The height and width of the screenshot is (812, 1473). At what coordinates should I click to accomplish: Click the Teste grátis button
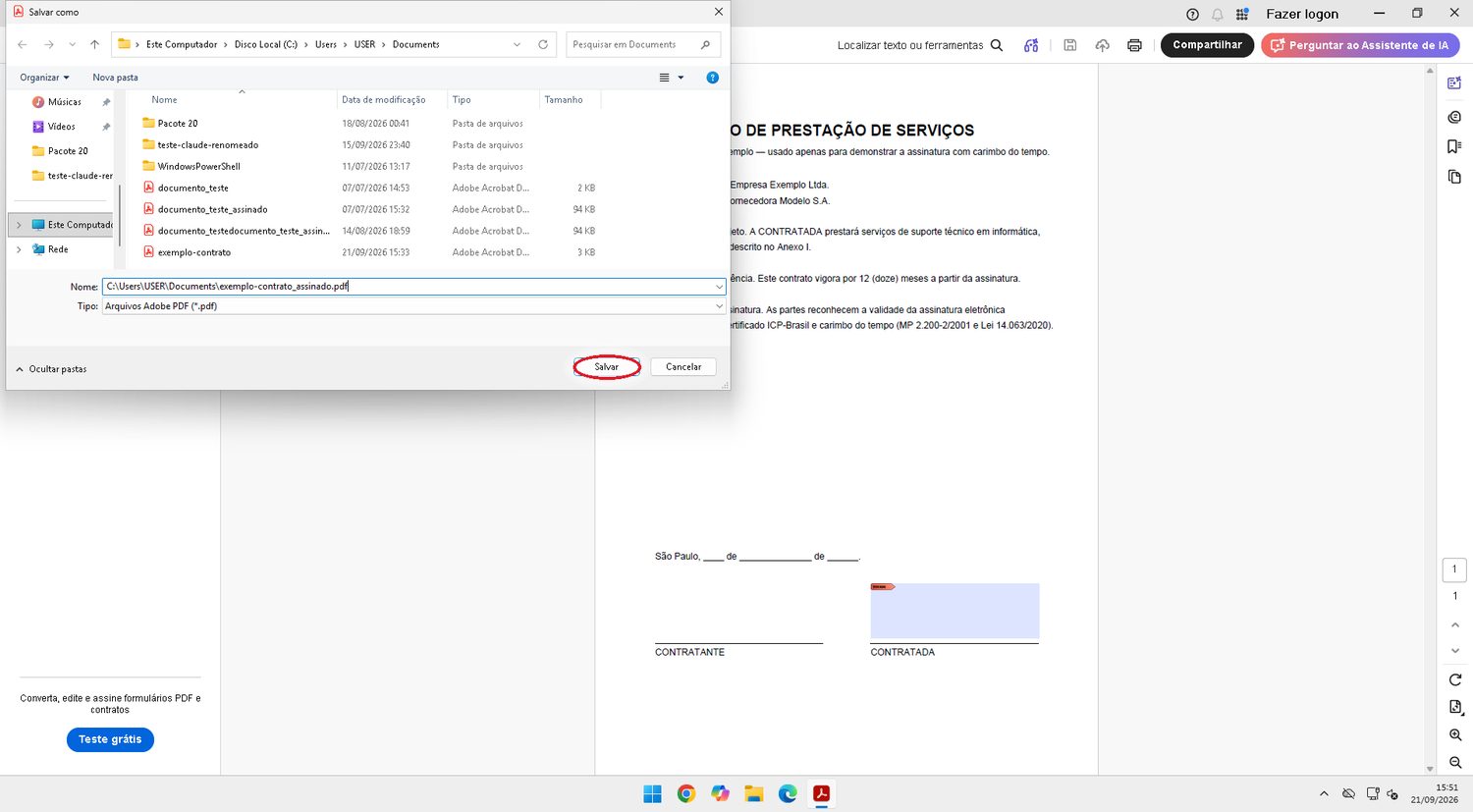click(x=110, y=739)
